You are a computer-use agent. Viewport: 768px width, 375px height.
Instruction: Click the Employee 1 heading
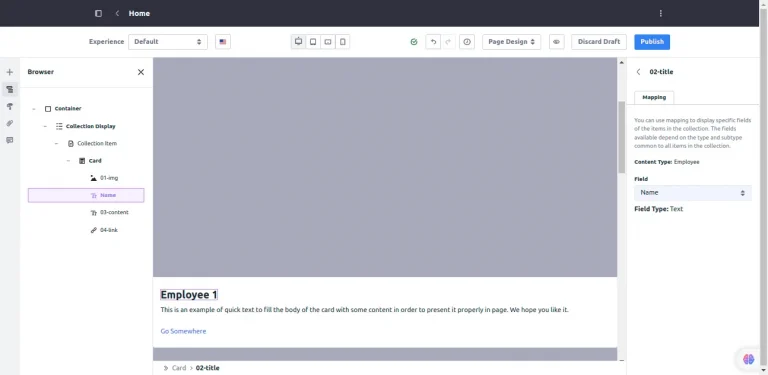point(189,295)
